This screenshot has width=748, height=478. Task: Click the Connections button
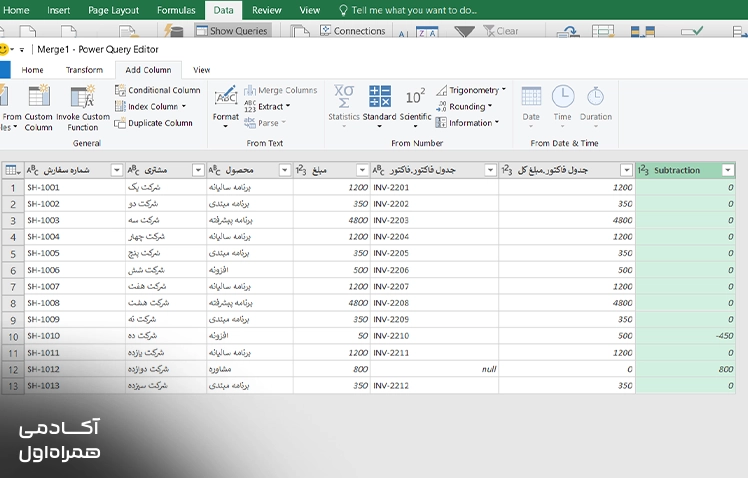(x=353, y=31)
